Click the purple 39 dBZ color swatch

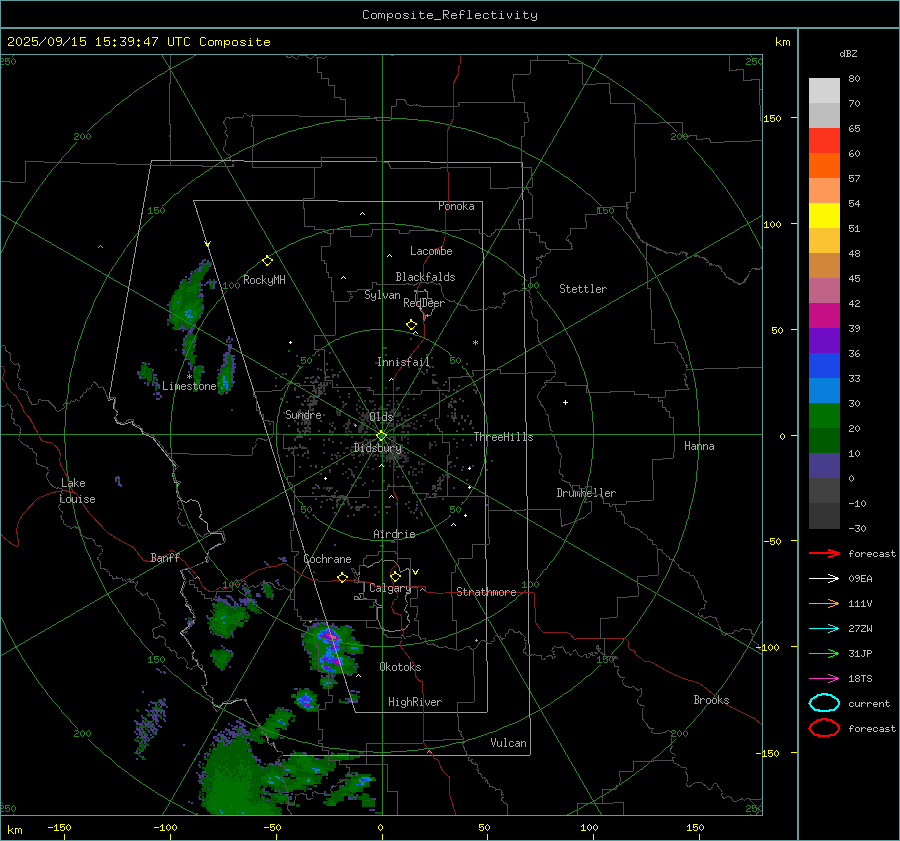(x=824, y=340)
